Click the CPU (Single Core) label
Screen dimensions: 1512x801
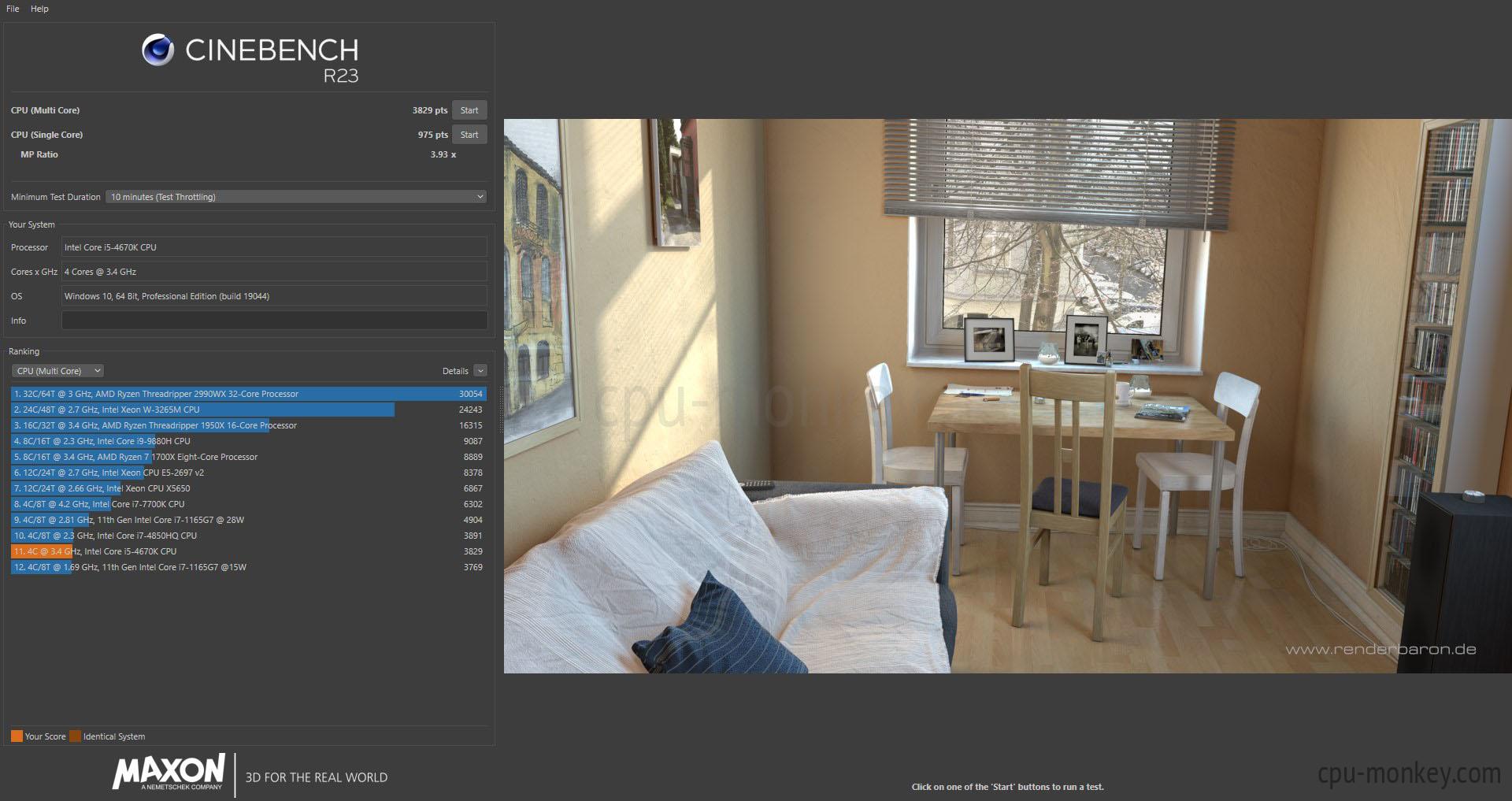(46, 135)
